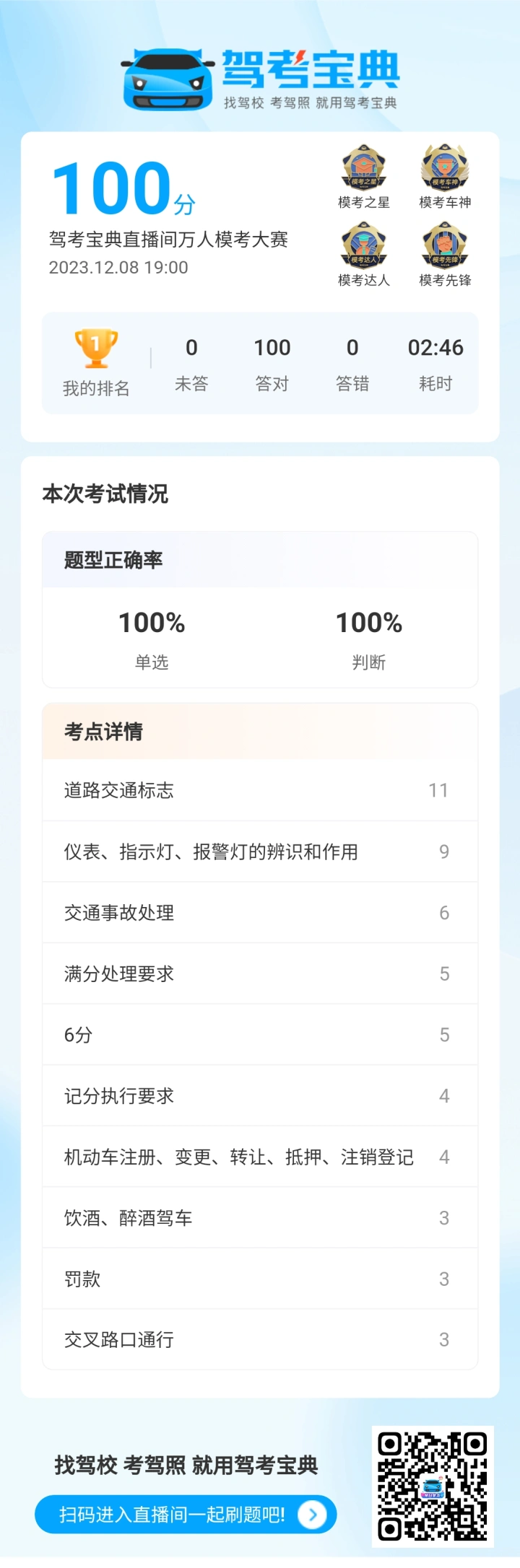The image size is (520, 1568).
Task: Open 道路交通标志 topic row
Action: point(260,790)
